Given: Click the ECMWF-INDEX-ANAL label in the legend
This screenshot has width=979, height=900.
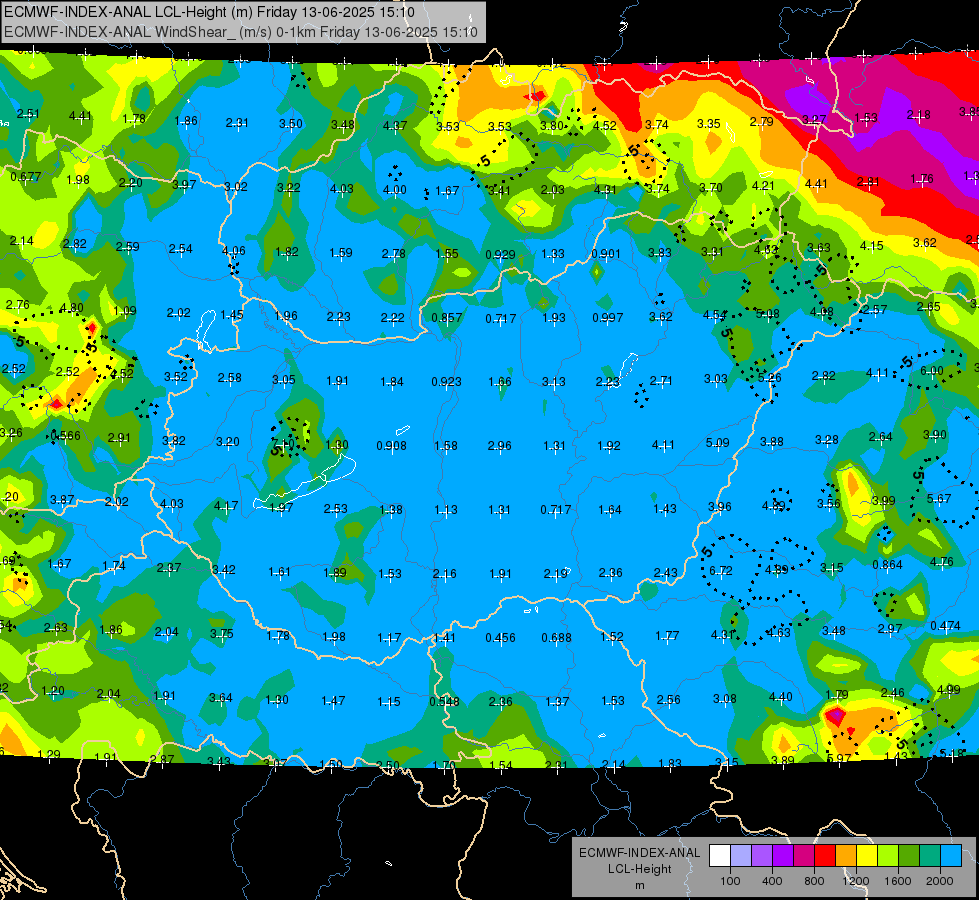Looking at the screenshot, I should tap(639, 853).
